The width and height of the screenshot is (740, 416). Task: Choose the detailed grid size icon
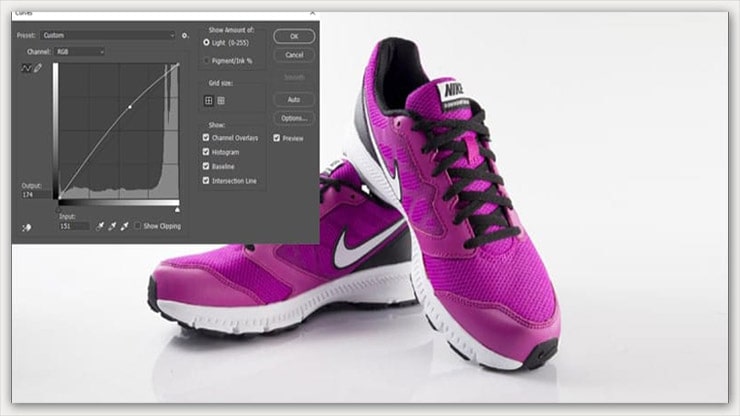221,101
